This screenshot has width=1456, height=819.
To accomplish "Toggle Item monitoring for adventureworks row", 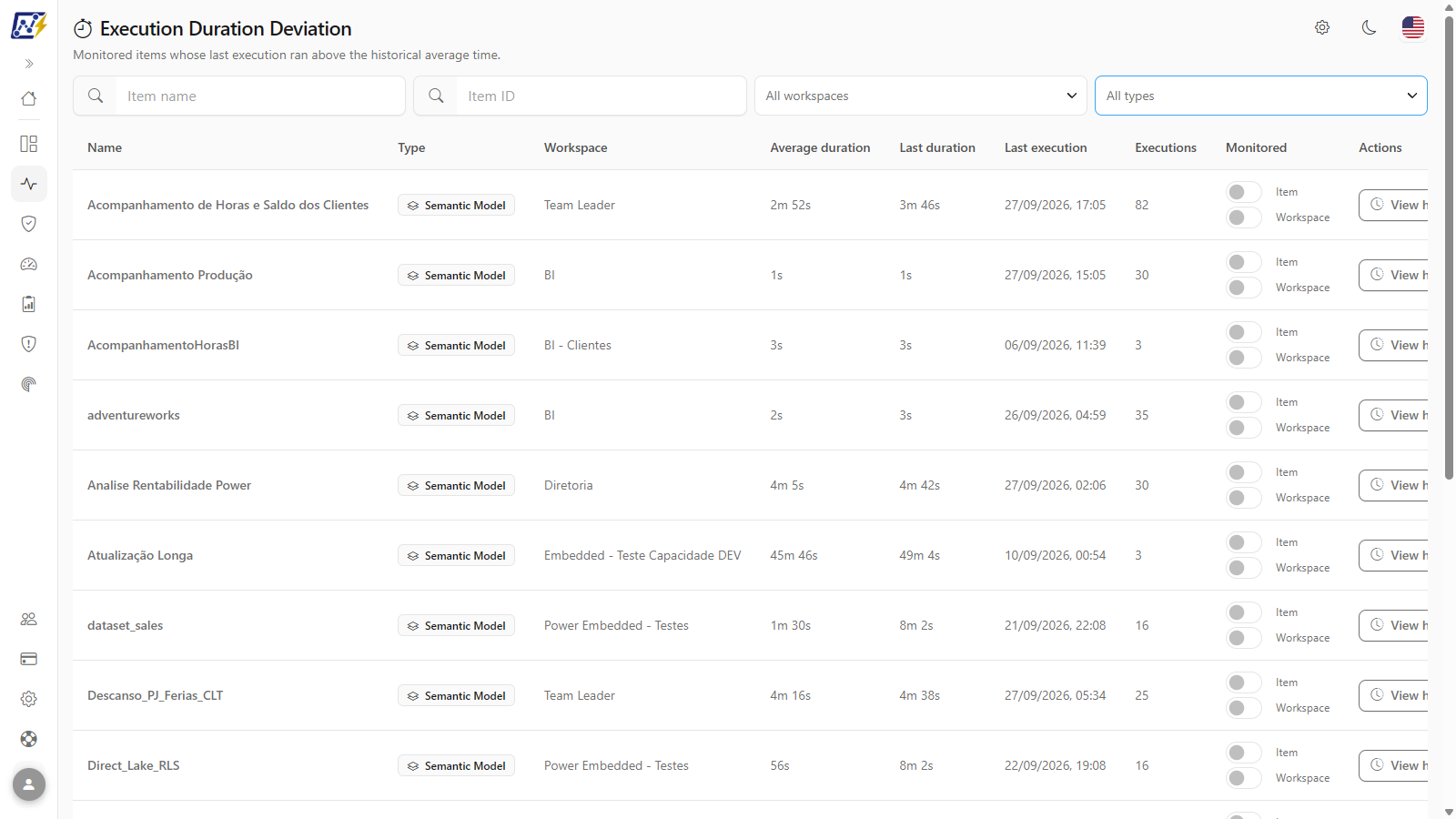I will [x=1243, y=402].
